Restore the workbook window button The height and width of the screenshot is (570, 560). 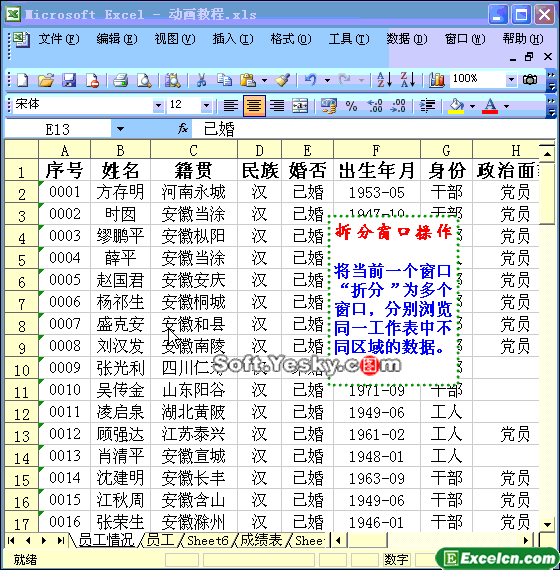[529, 56]
